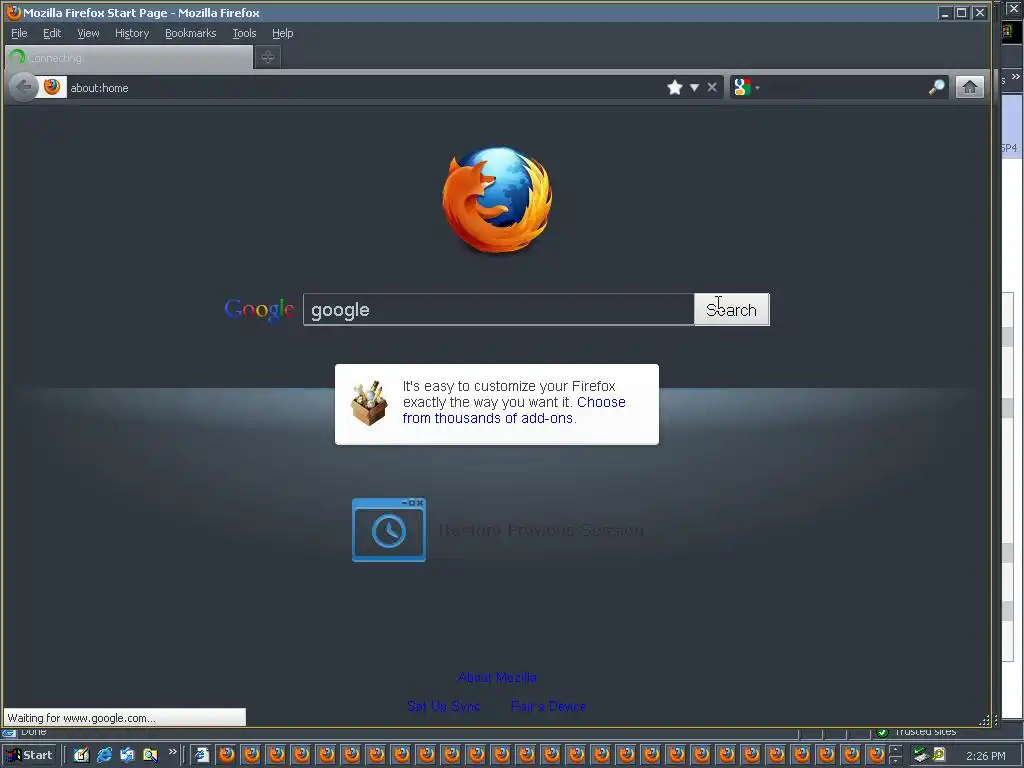The height and width of the screenshot is (768, 1024).
Task: Open the Tools menu
Action: (x=244, y=33)
